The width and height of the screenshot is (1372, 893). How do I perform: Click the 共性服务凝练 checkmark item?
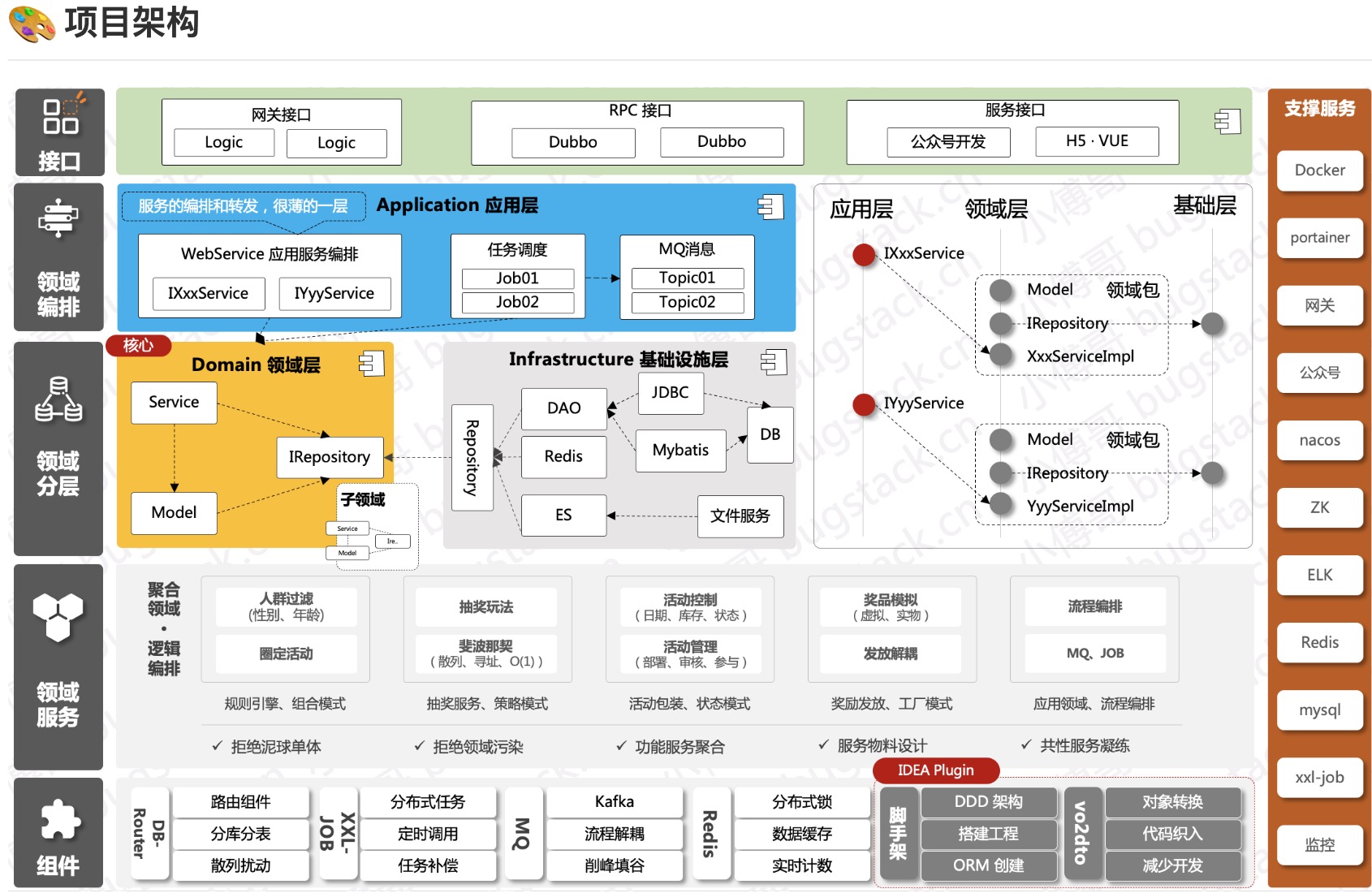1075,745
